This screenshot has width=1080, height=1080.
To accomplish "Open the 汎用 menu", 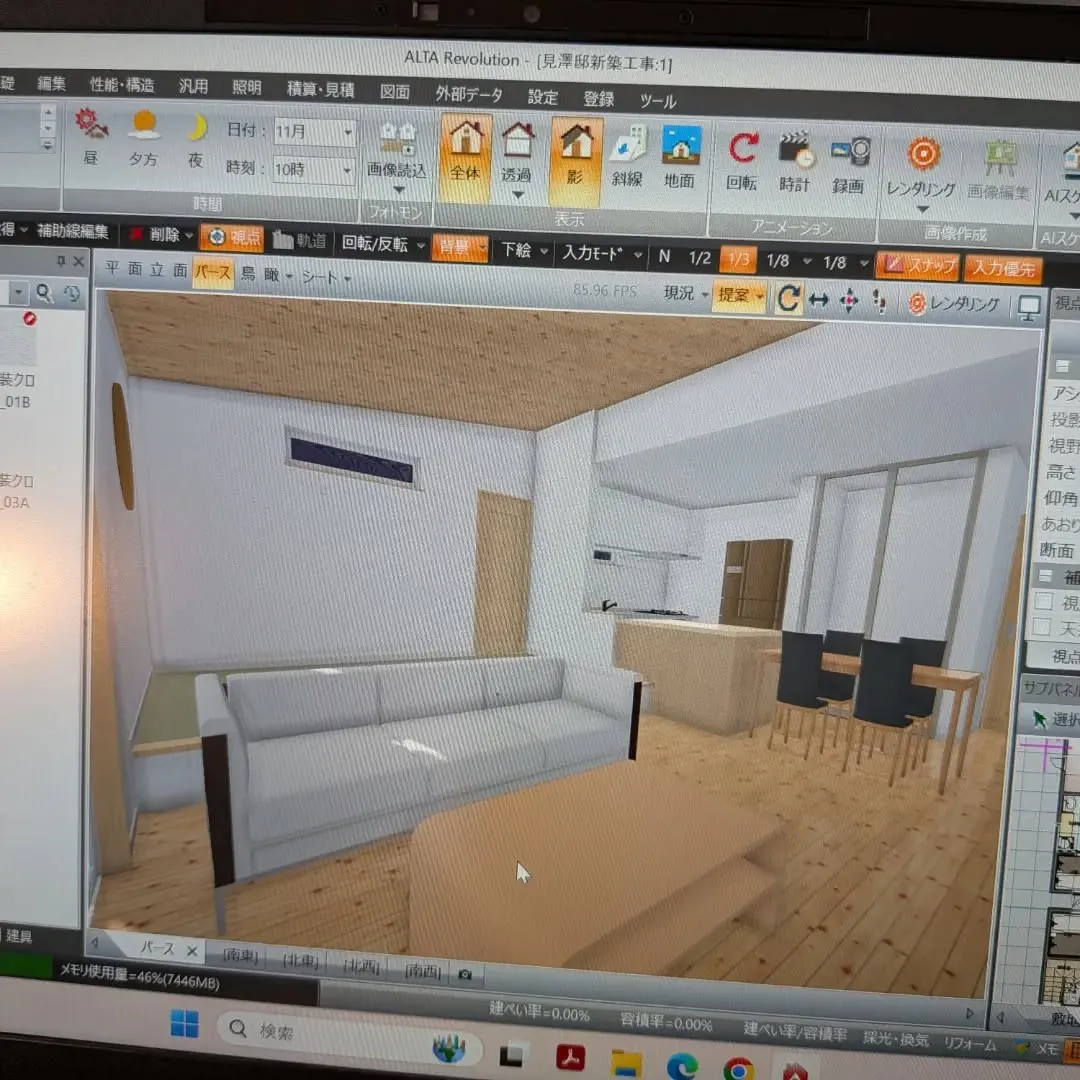I will [194, 86].
